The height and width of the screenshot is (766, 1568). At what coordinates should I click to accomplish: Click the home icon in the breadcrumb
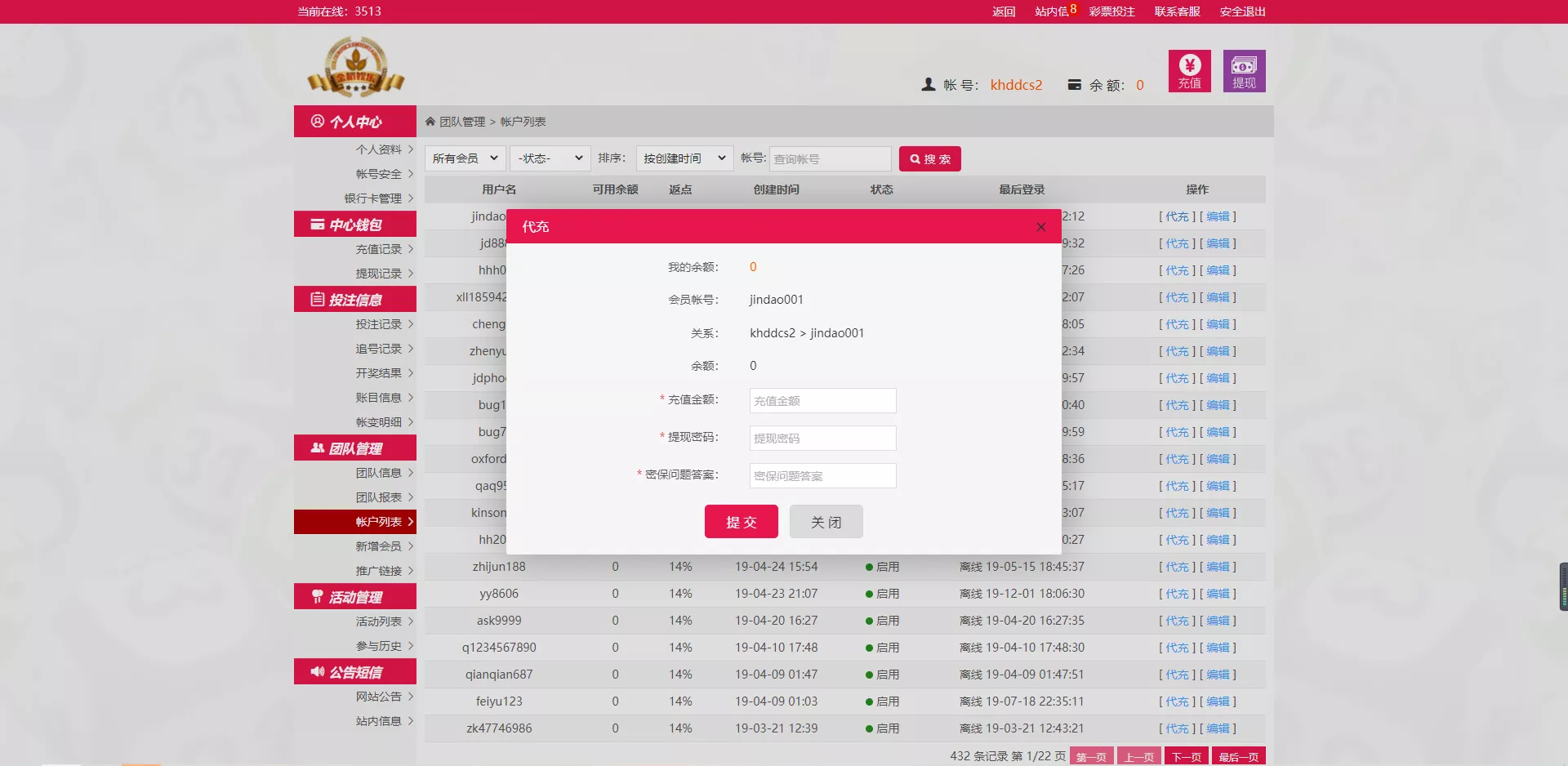click(x=430, y=121)
